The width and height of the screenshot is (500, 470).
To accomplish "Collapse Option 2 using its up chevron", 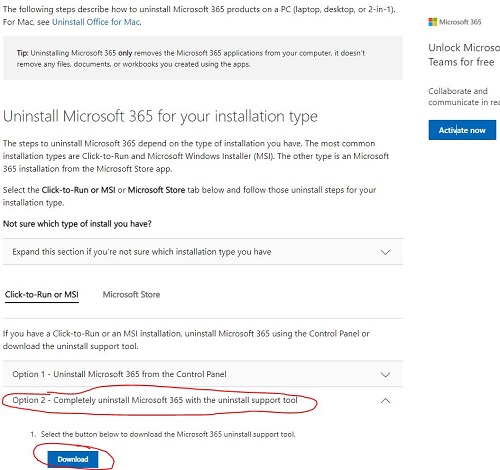I will click(x=385, y=400).
